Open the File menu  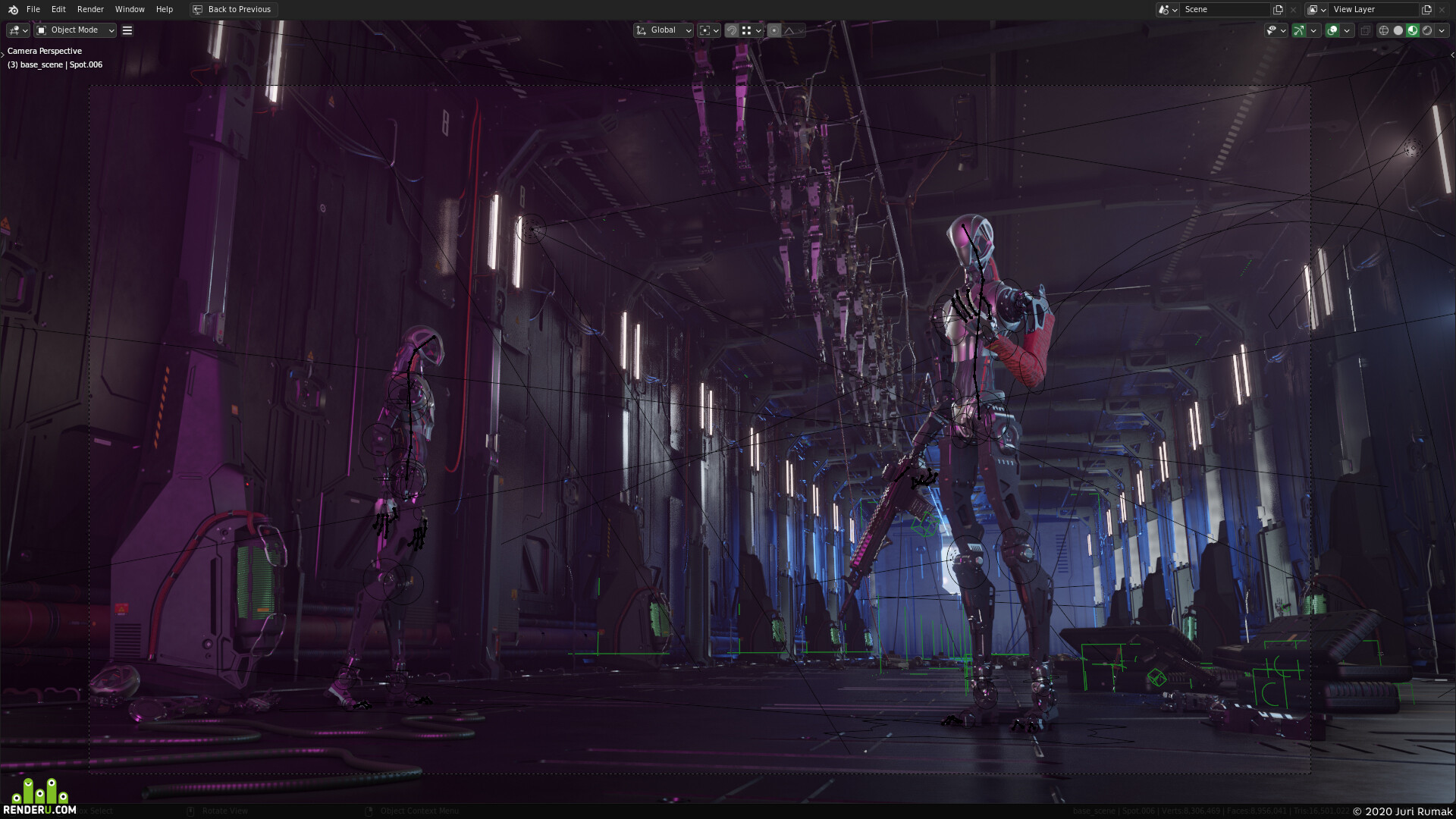click(33, 9)
